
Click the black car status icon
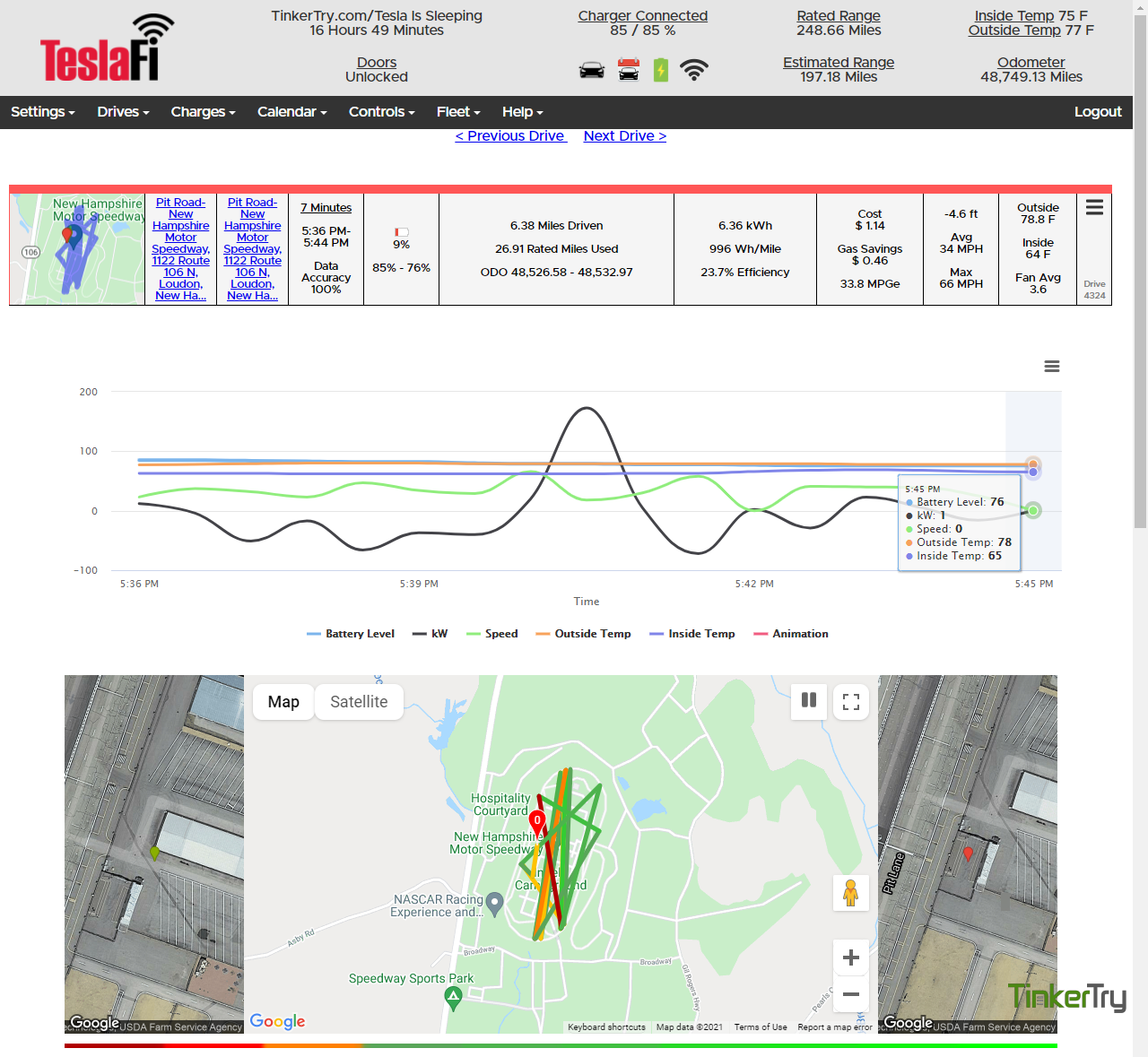(592, 70)
